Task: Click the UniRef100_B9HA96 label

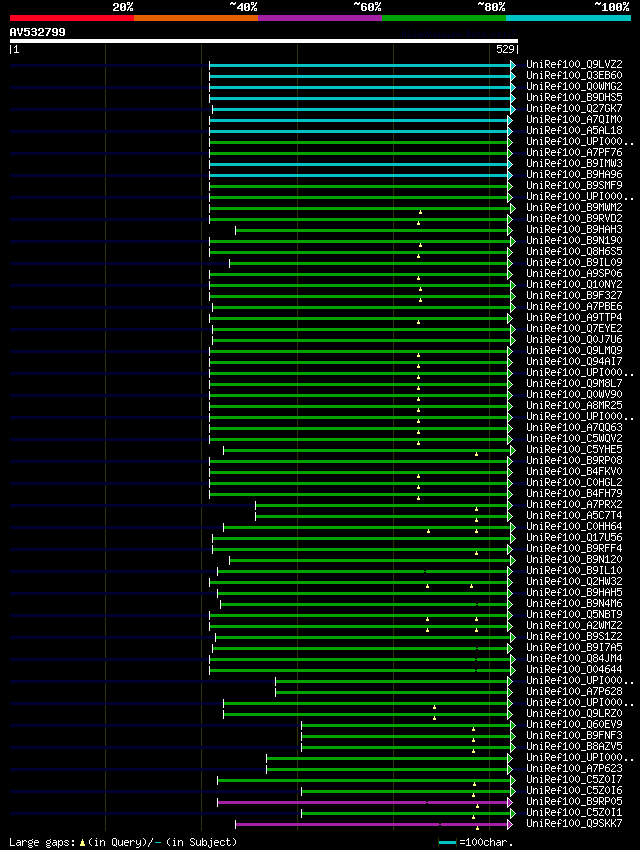Action: coord(574,175)
